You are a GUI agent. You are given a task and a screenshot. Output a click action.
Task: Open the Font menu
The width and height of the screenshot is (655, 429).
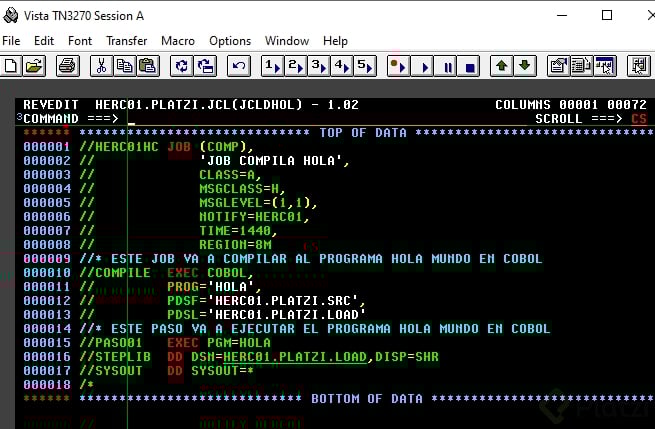(x=80, y=41)
